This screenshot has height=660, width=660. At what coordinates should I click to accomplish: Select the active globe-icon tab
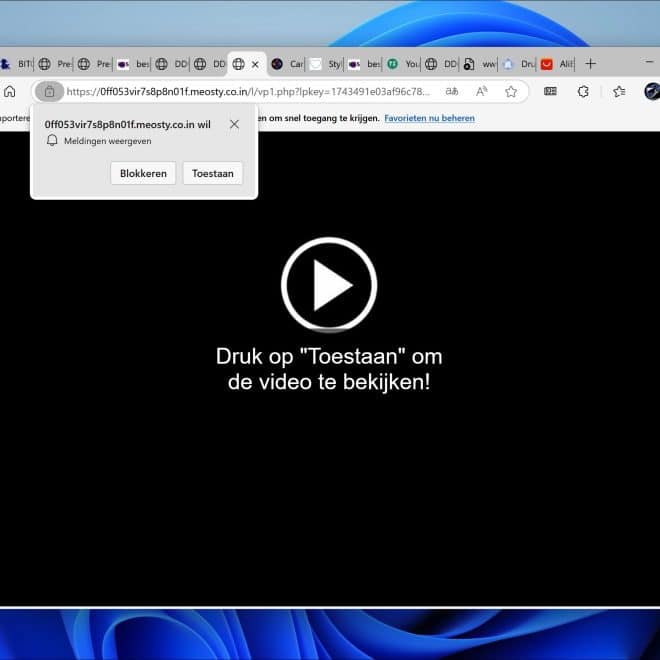click(x=239, y=64)
